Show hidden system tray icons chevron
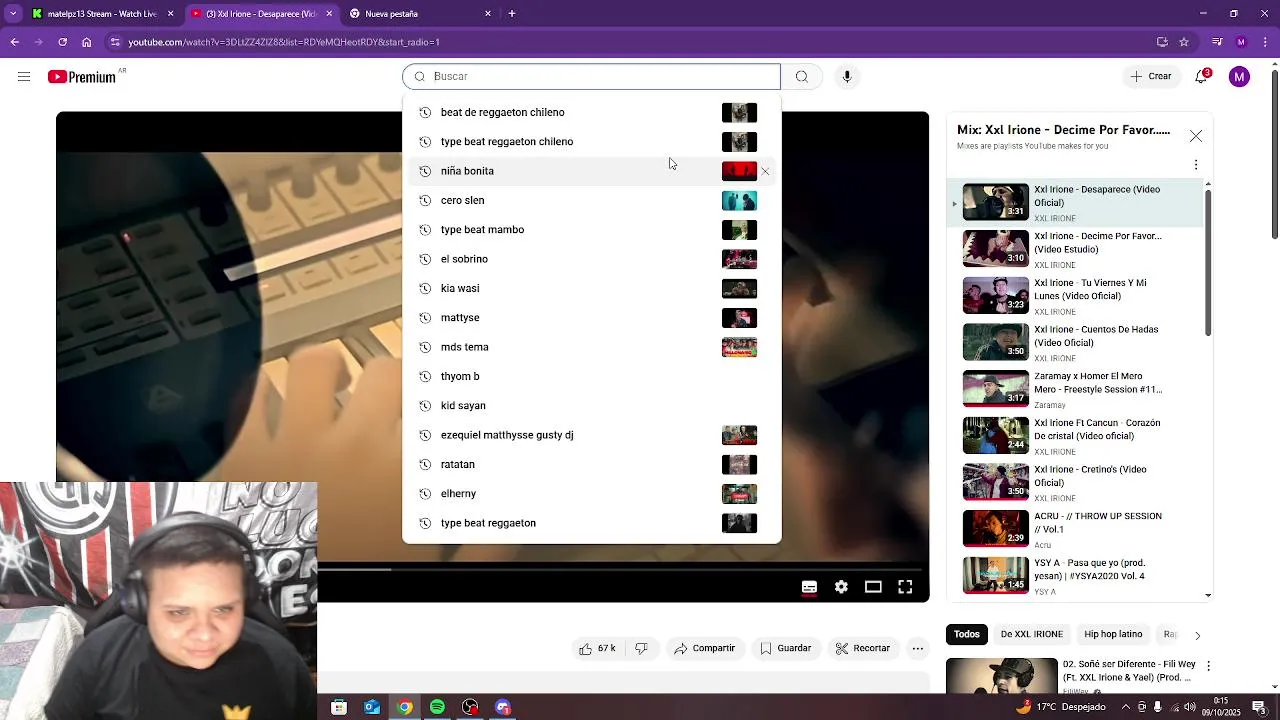 click(1124, 708)
